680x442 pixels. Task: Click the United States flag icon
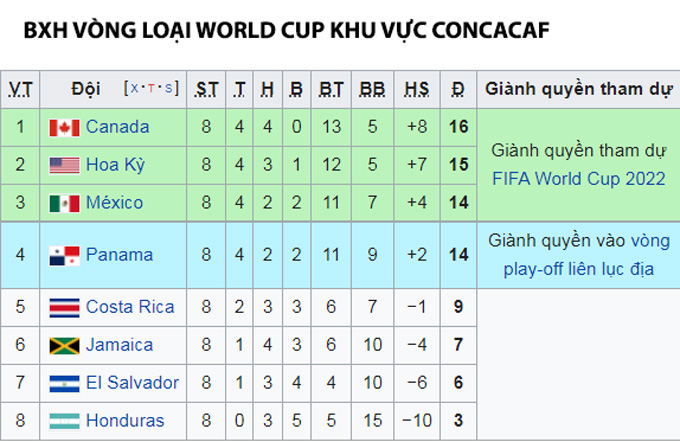click(x=64, y=165)
